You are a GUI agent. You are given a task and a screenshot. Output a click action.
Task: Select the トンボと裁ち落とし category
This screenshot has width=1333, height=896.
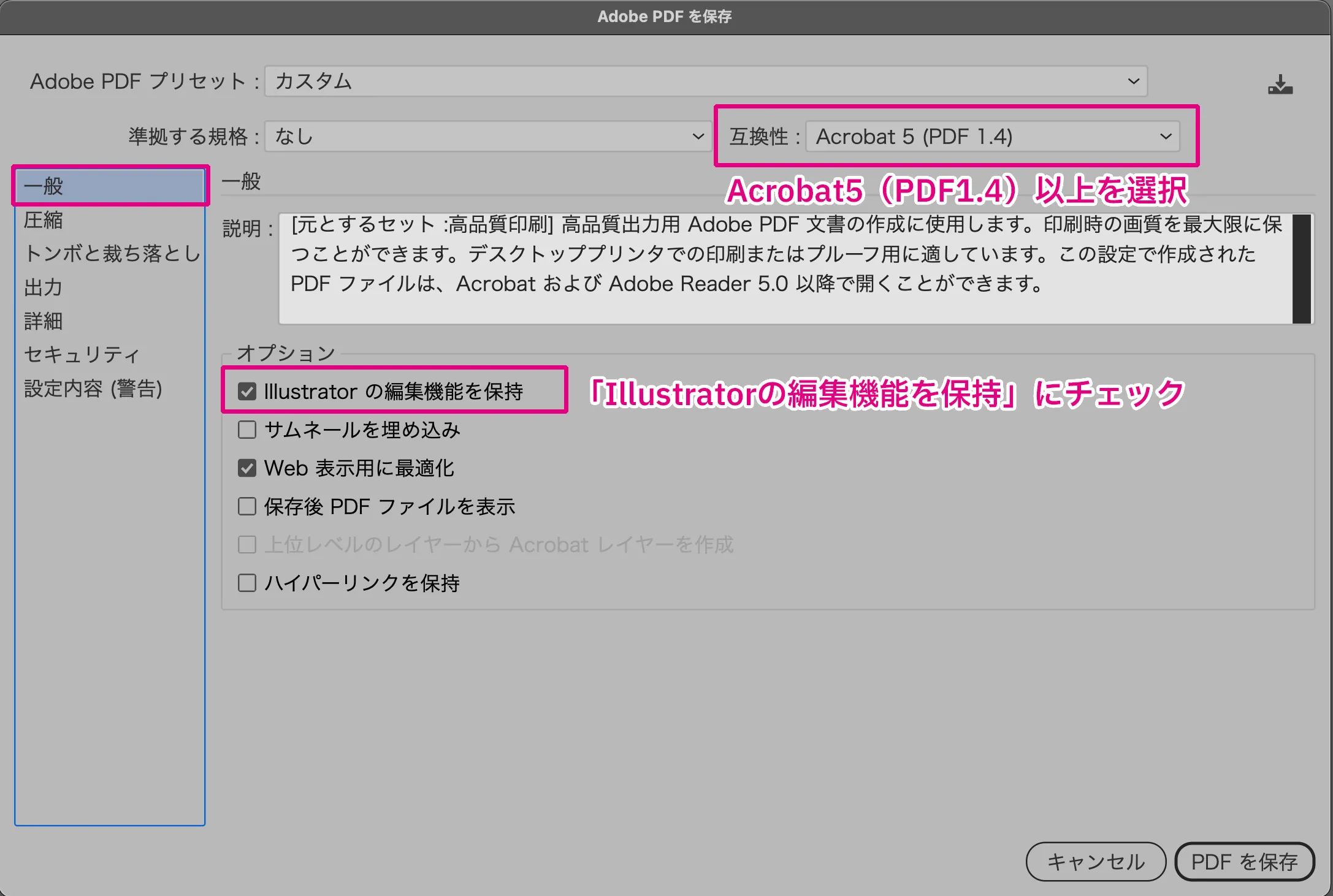(110, 253)
